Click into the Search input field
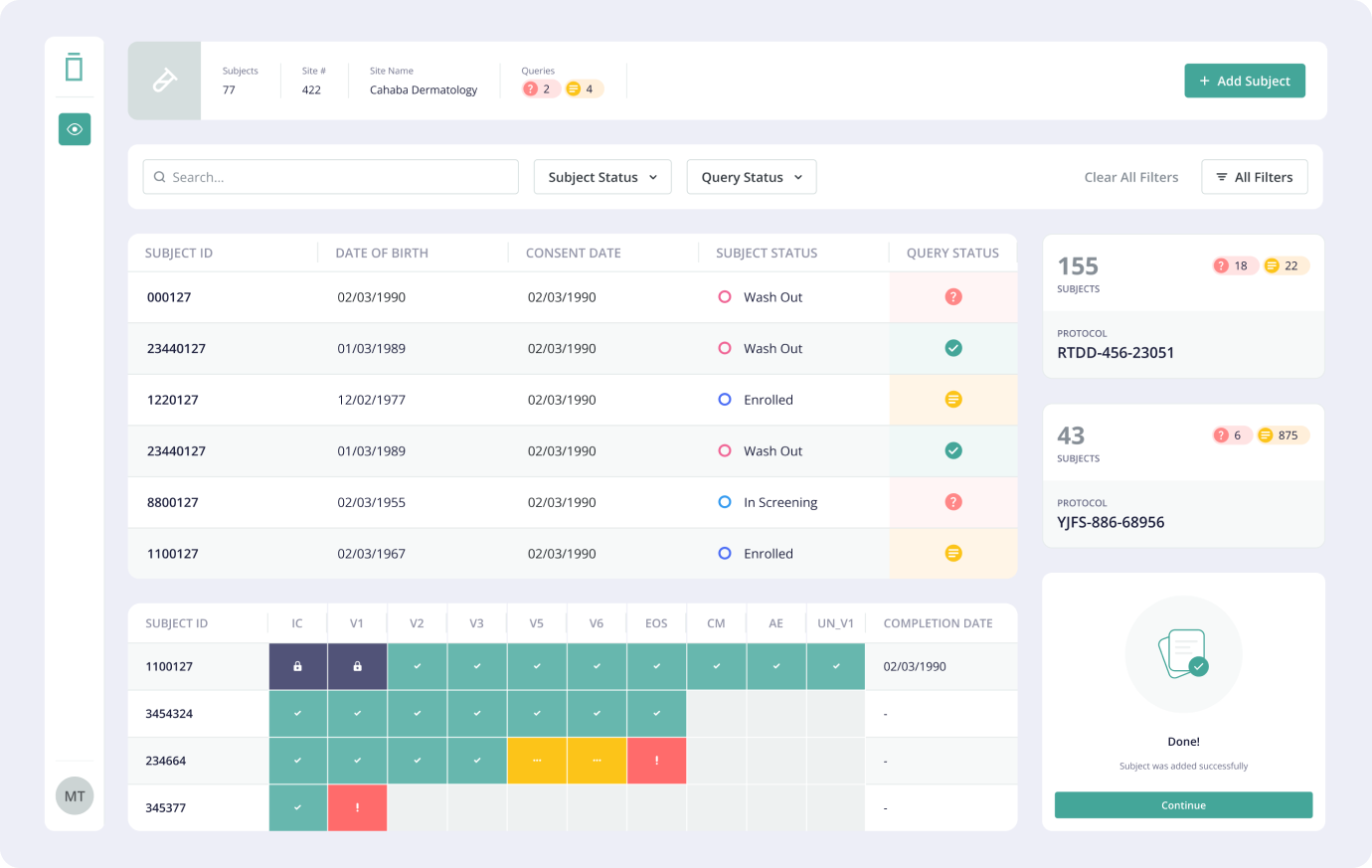 [x=338, y=177]
